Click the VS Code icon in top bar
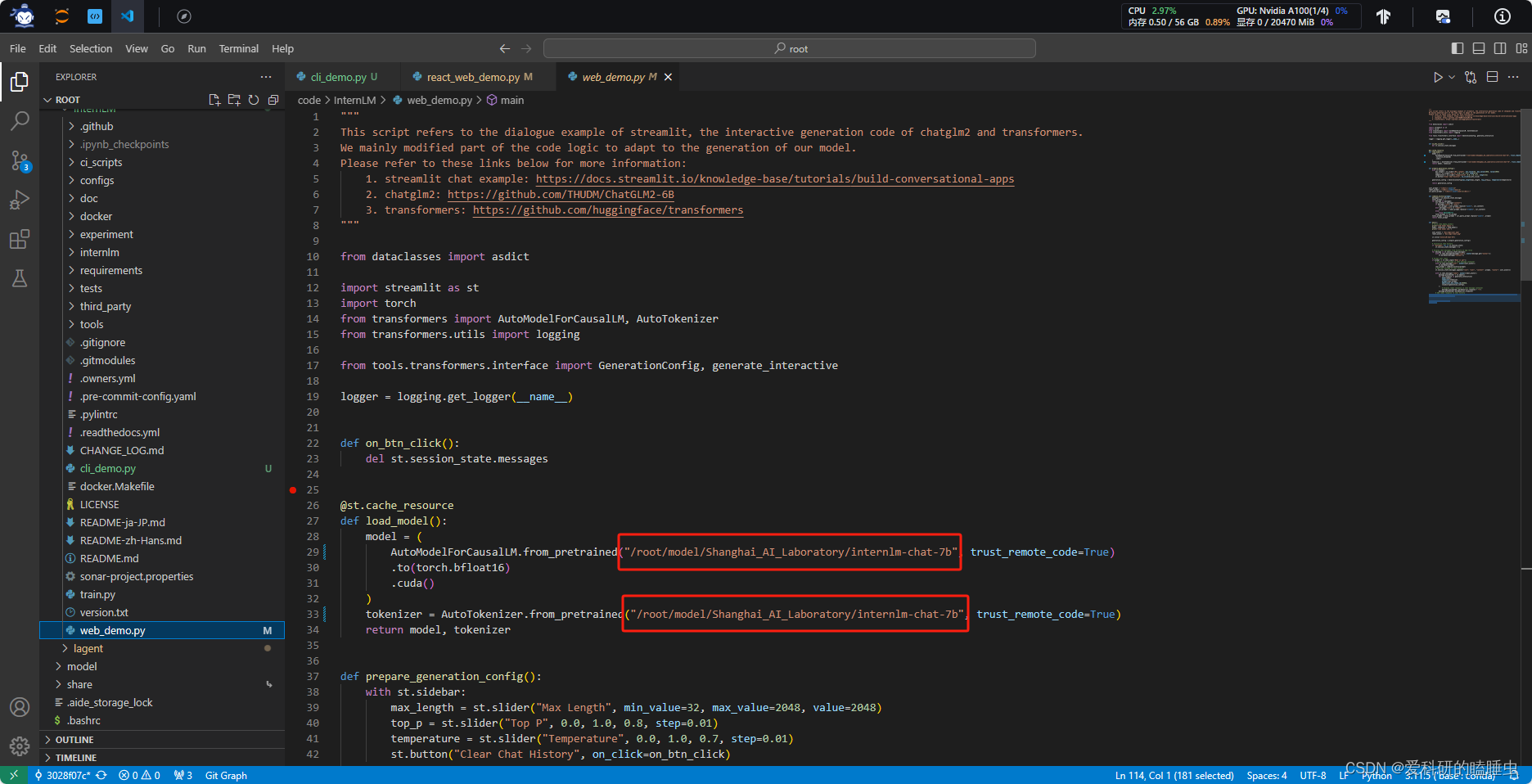This screenshot has height=784, width=1532. click(x=127, y=16)
